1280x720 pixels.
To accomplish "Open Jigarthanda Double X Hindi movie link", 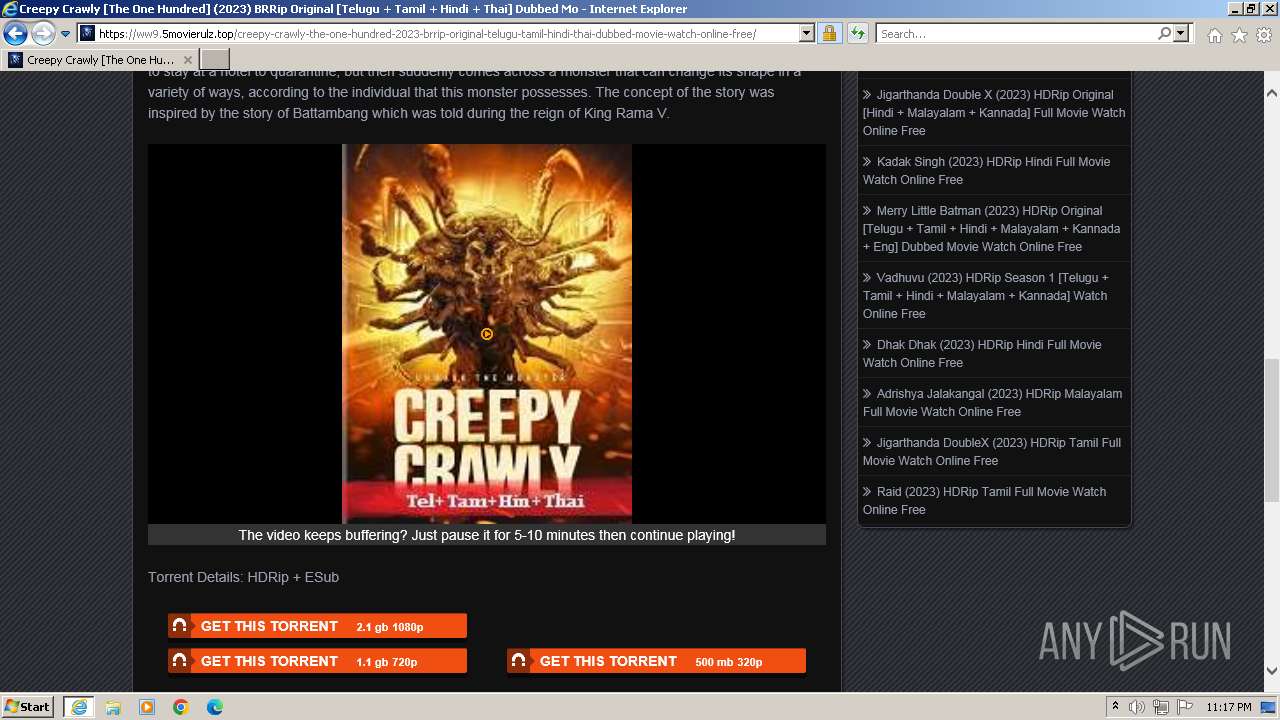I will pos(994,113).
